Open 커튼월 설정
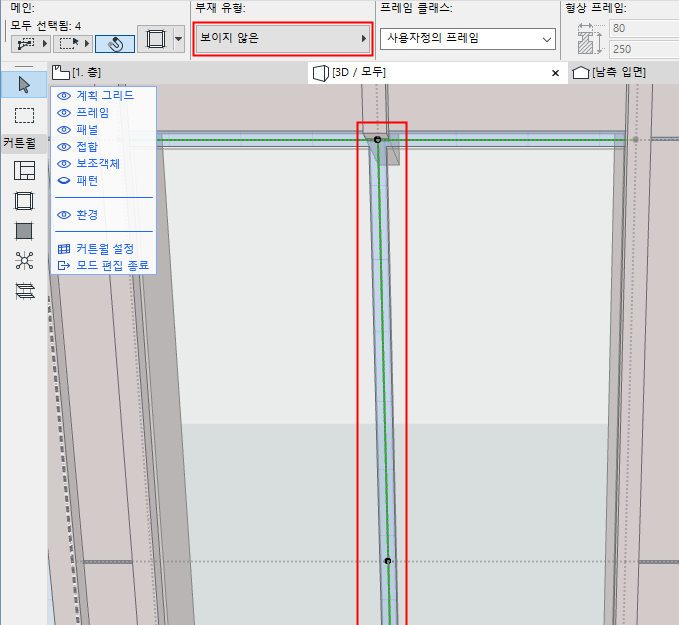Screen dimensions: 679x625 tap(96, 249)
